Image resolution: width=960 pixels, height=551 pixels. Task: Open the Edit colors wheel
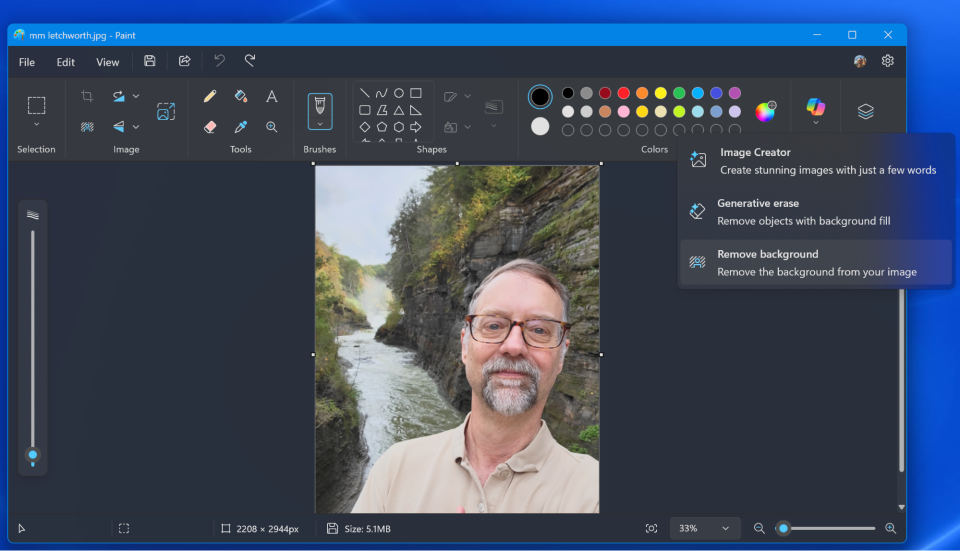(x=765, y=111)
